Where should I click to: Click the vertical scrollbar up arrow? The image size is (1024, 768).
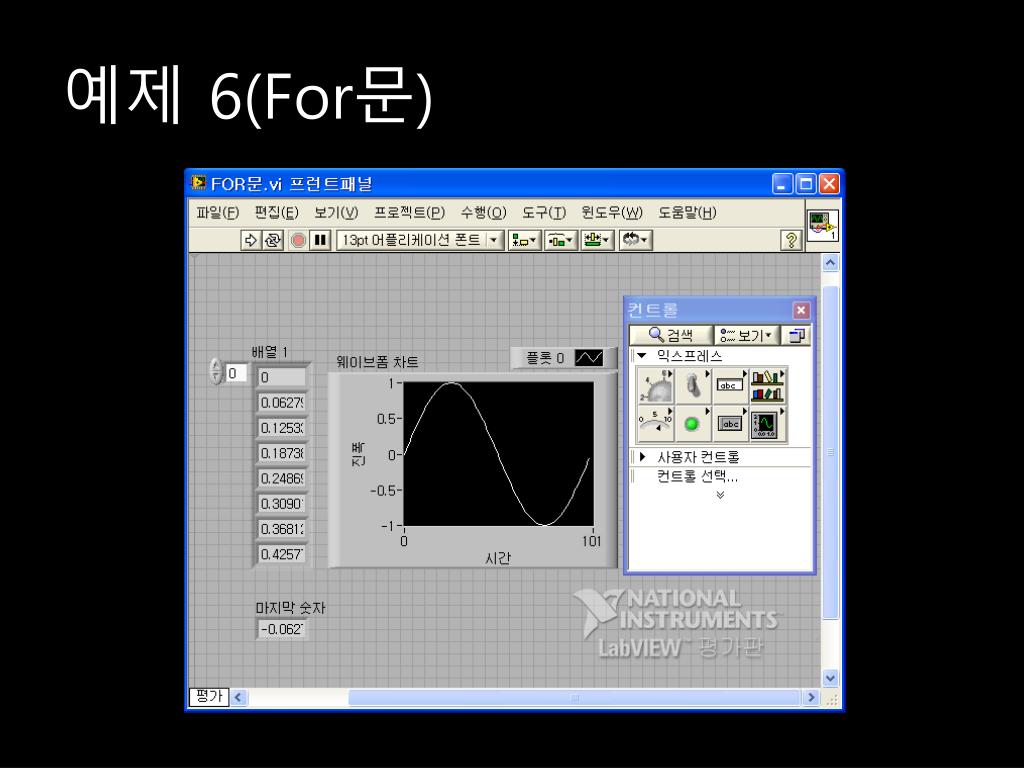pyautogui.click(x=830, y=263)
